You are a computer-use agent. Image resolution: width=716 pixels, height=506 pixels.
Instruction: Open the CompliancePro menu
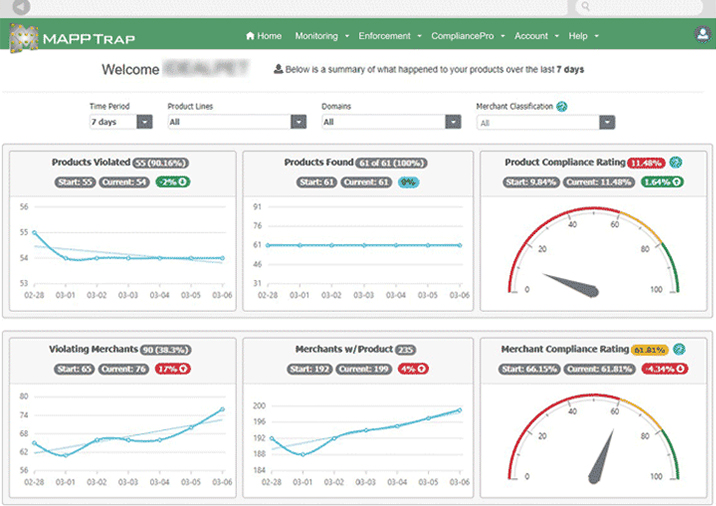click(468, 36)
